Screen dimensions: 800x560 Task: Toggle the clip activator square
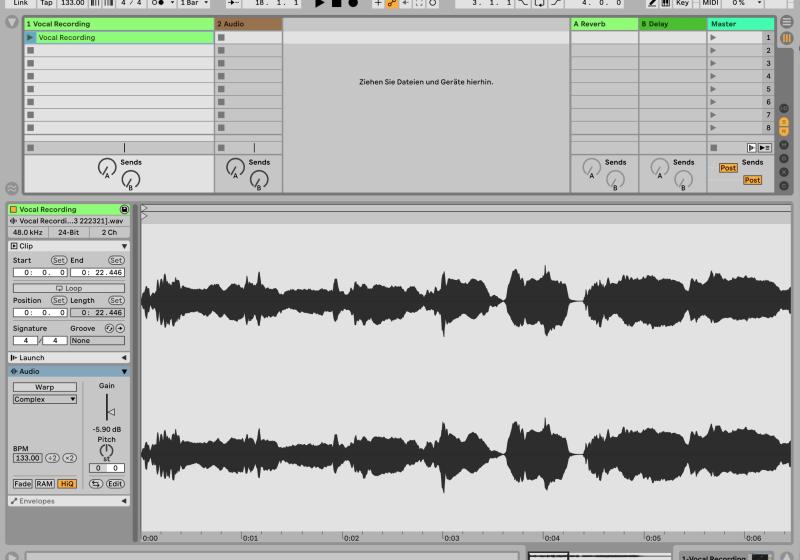tap(14, 209)
